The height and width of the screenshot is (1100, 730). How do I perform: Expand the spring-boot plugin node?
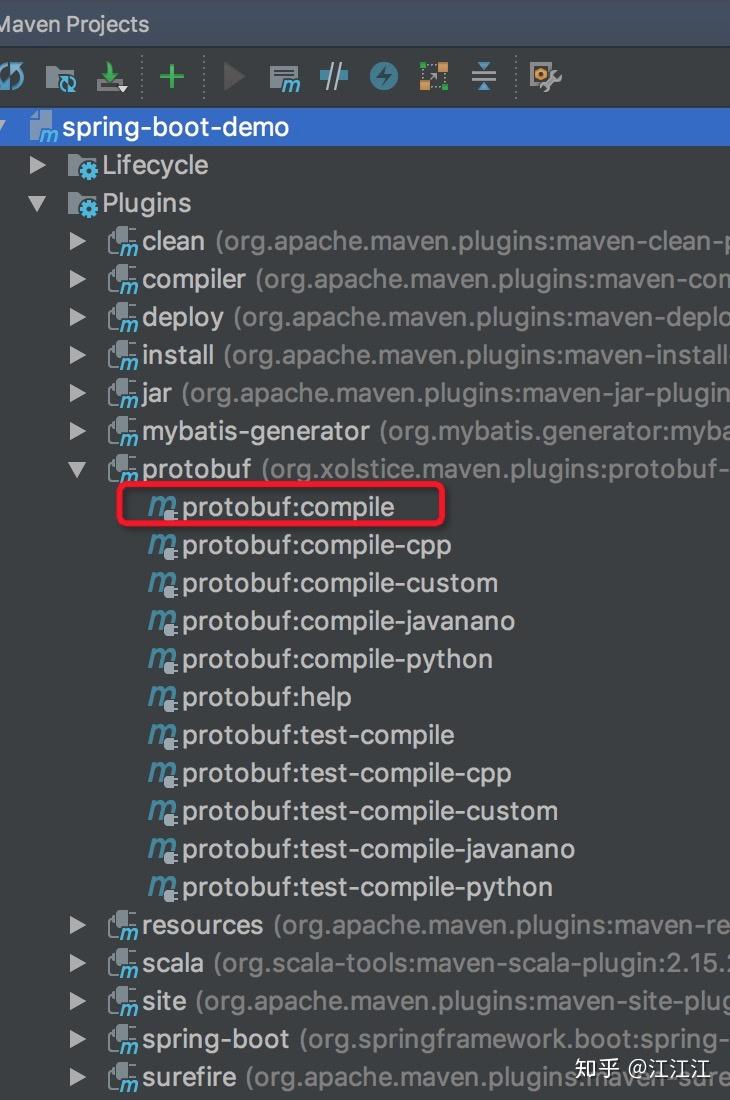coord(77,1039)
